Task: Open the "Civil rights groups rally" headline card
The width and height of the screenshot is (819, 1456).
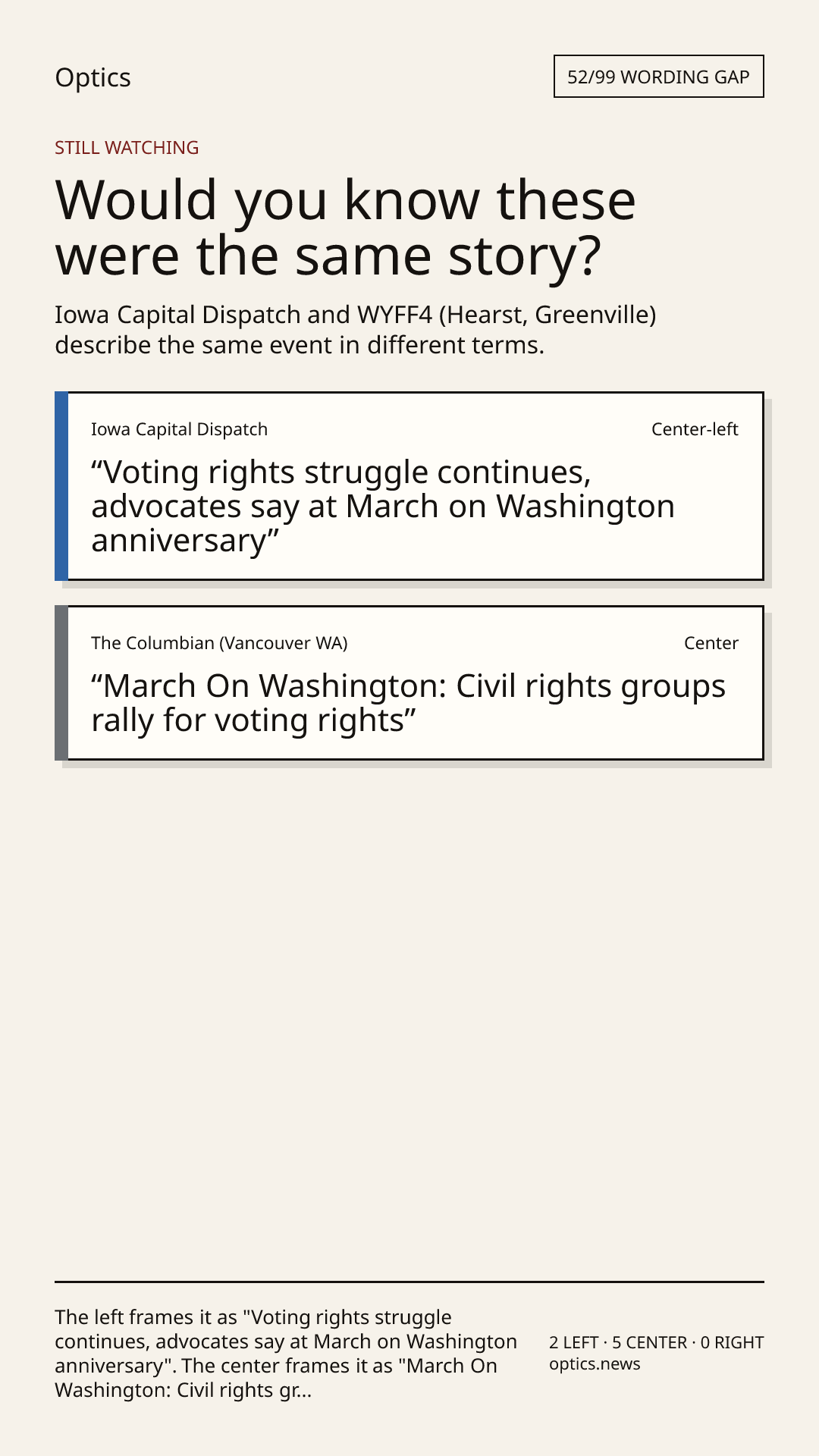Action: click(415, 682)
